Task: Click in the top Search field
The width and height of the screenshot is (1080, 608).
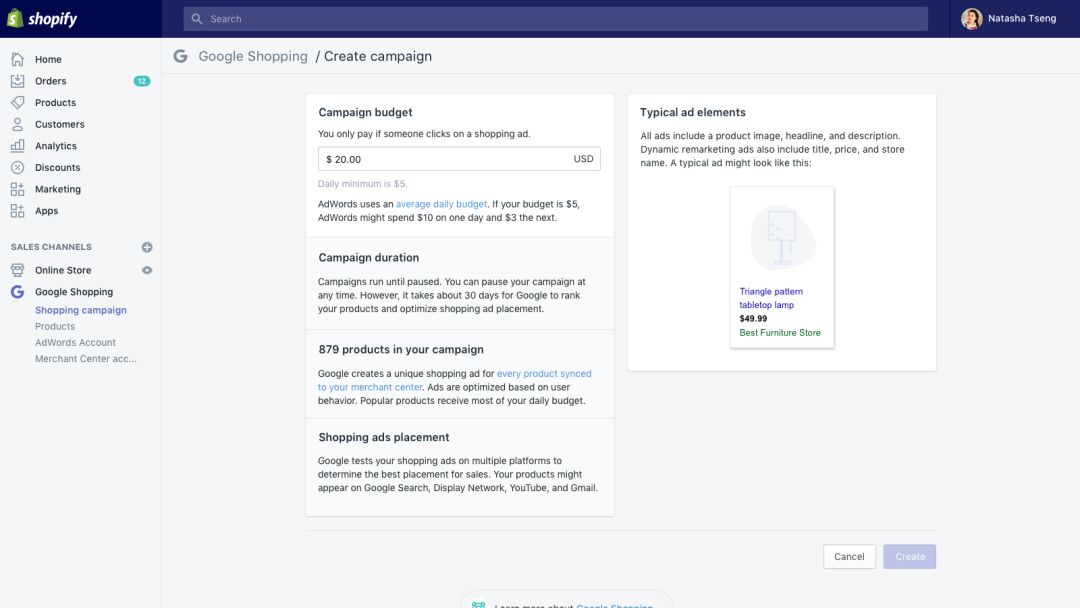Action: 555,19
